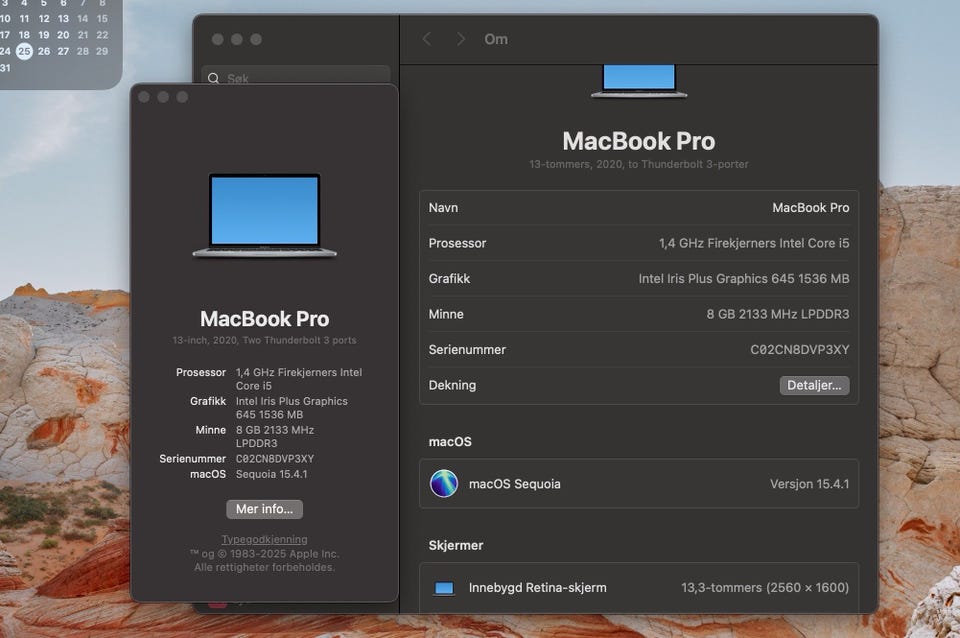Click the MacBook Pro heading in About window
The height and width of the screenshot is (638, 960).
pos(264,318)
